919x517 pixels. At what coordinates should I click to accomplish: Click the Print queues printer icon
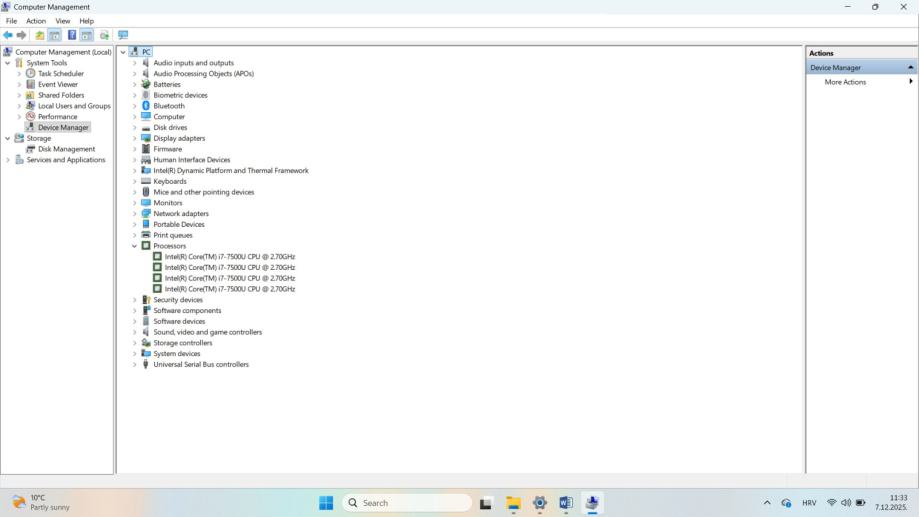click(x=146, y=235)
